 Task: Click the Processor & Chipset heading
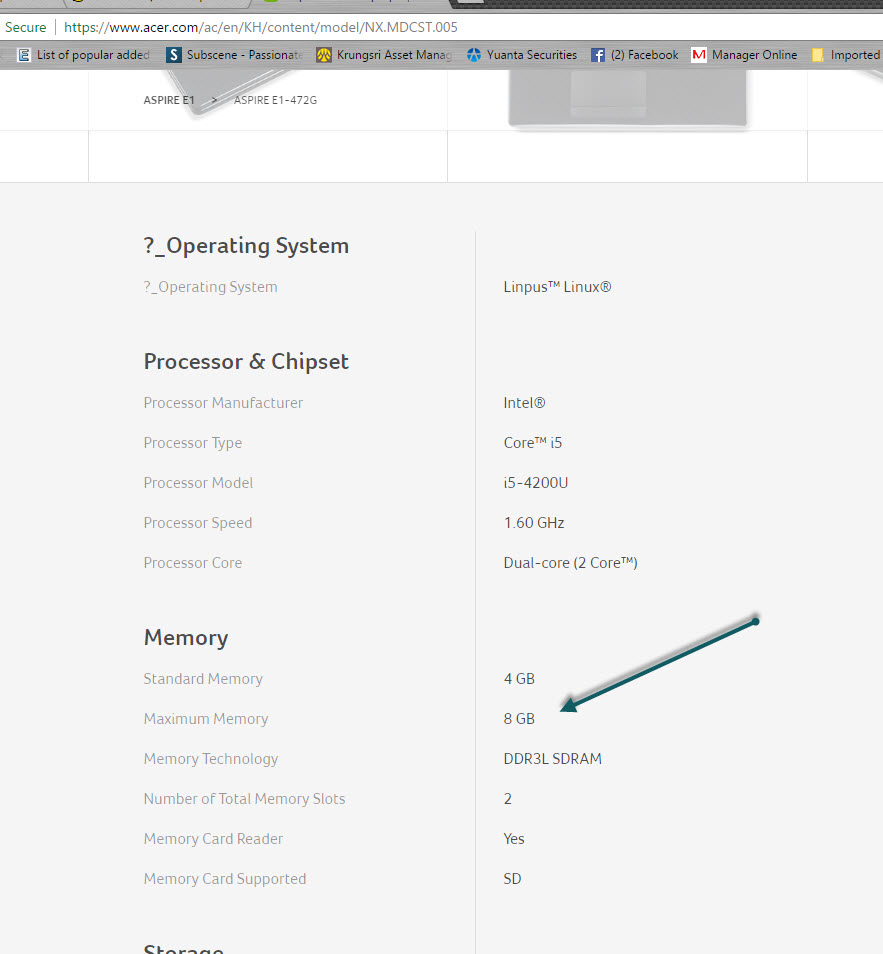[x=246, y=361]
